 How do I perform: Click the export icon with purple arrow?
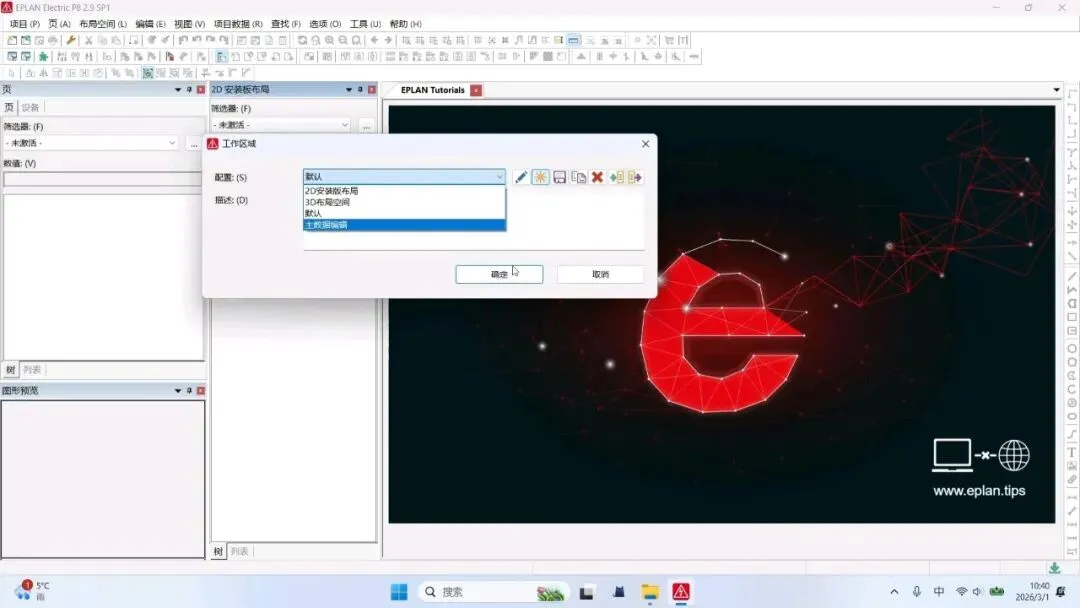pyautogui.click(x=635, y=178)
